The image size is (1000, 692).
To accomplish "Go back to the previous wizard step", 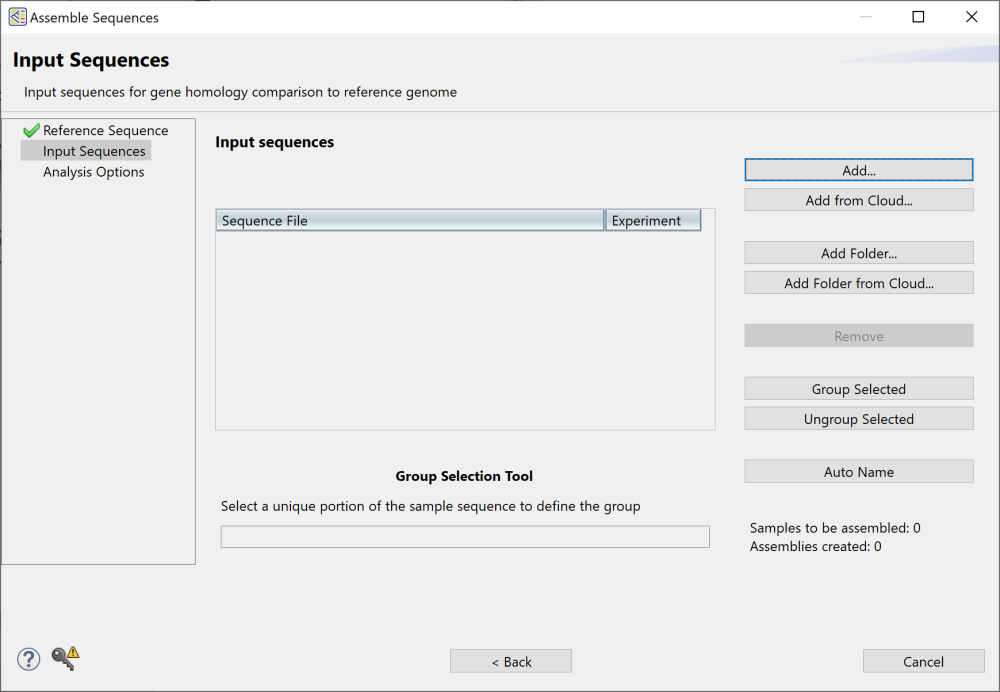I will coord(511,661).
